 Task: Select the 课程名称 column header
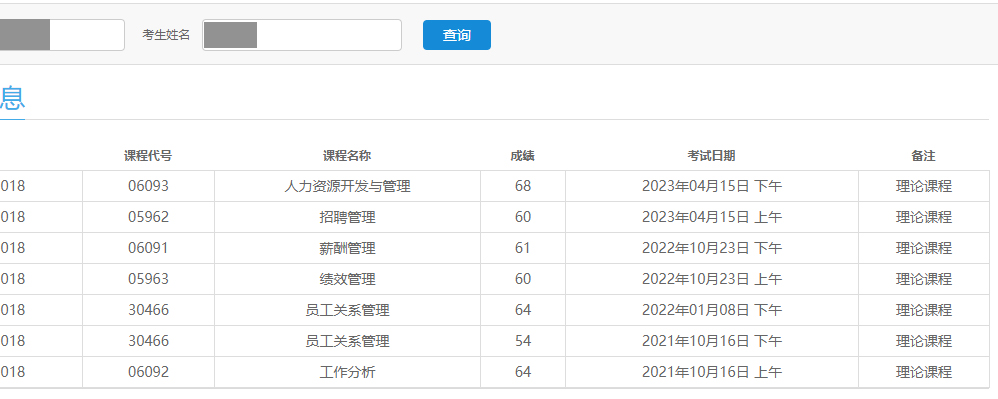pyautogui.click(x=347, y=156)
